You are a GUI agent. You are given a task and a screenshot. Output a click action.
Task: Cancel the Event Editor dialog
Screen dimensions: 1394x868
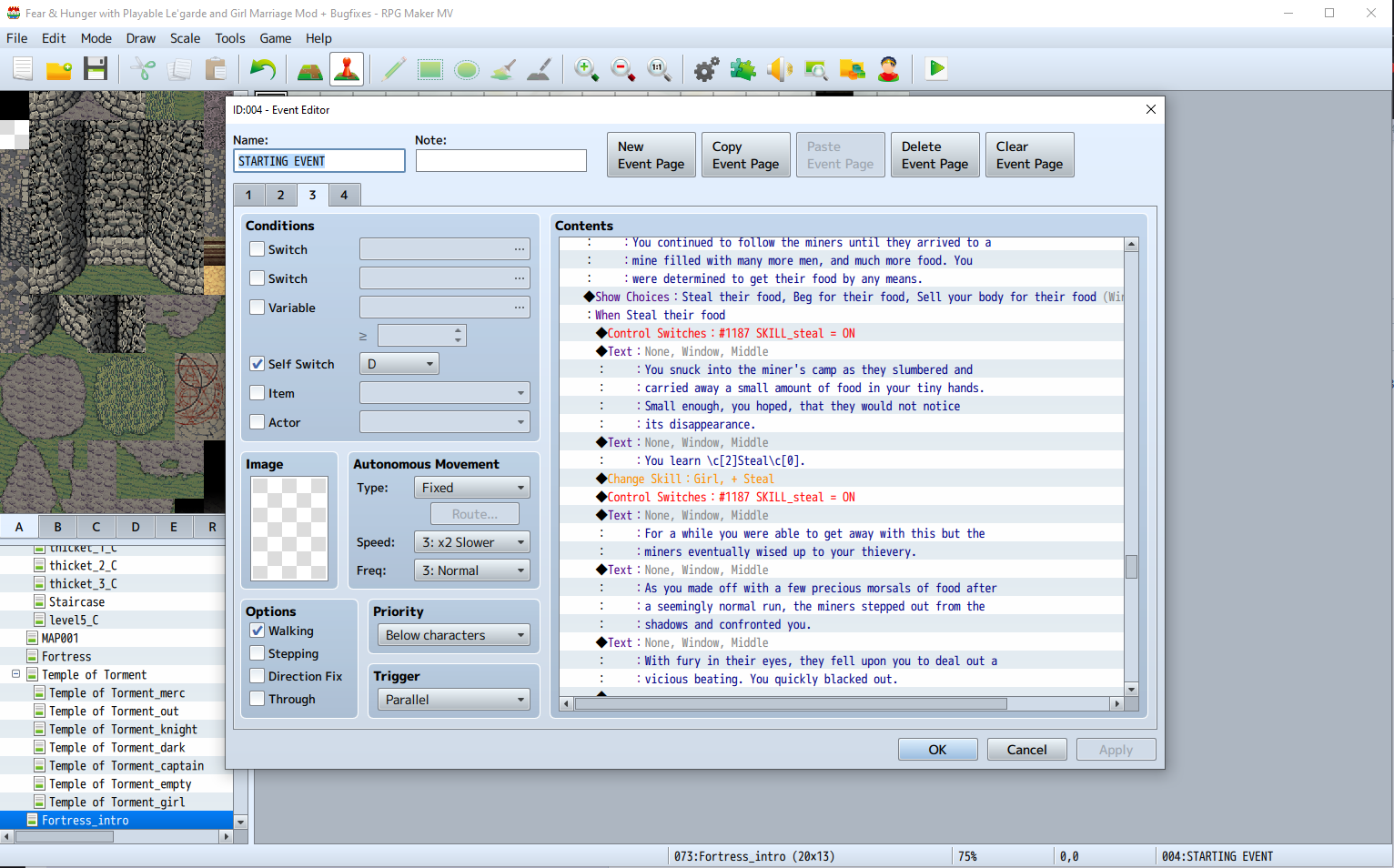tap(1026, 750)
